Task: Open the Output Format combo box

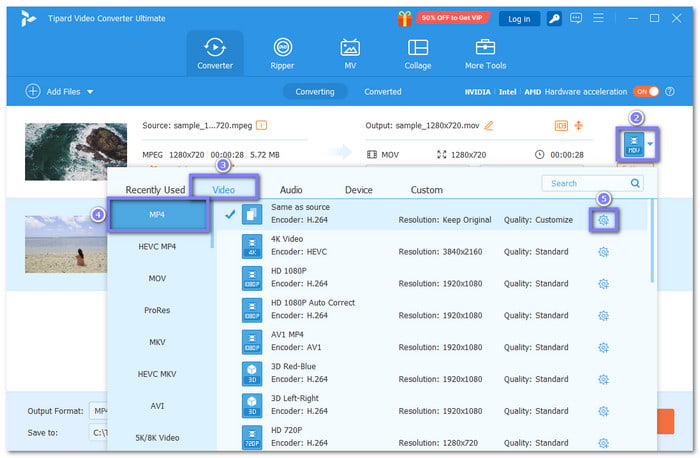Action: pyautogui.click(x=99, y=411)
